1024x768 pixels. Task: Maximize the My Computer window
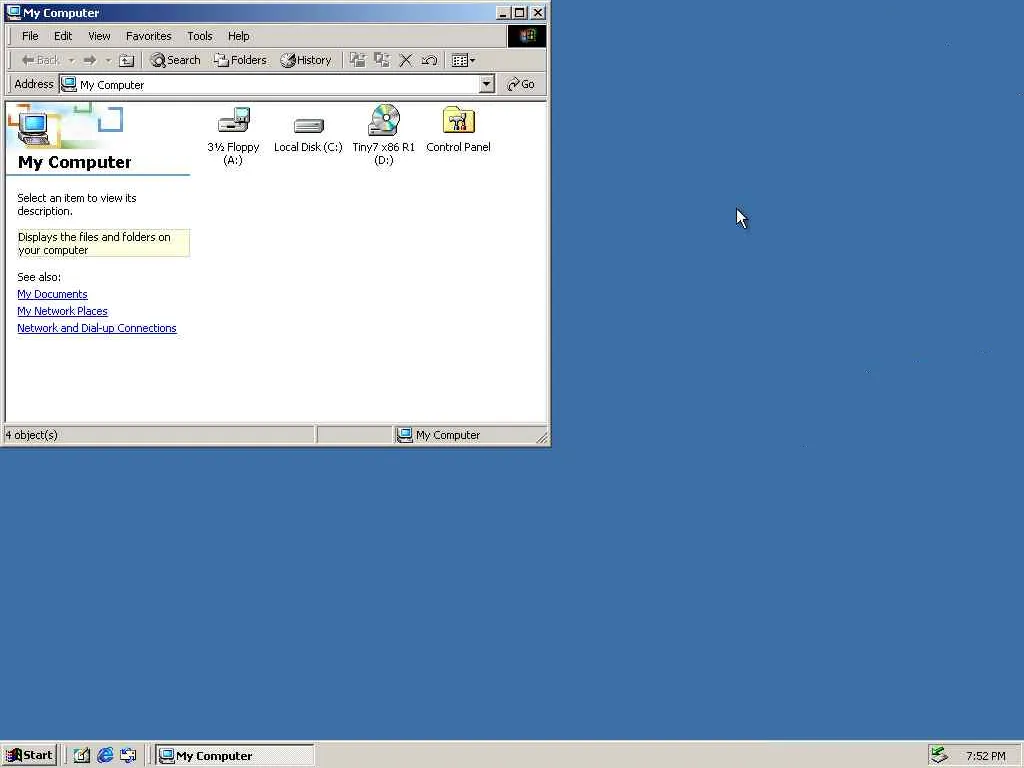pyautogui.click(x=520, y=12)
